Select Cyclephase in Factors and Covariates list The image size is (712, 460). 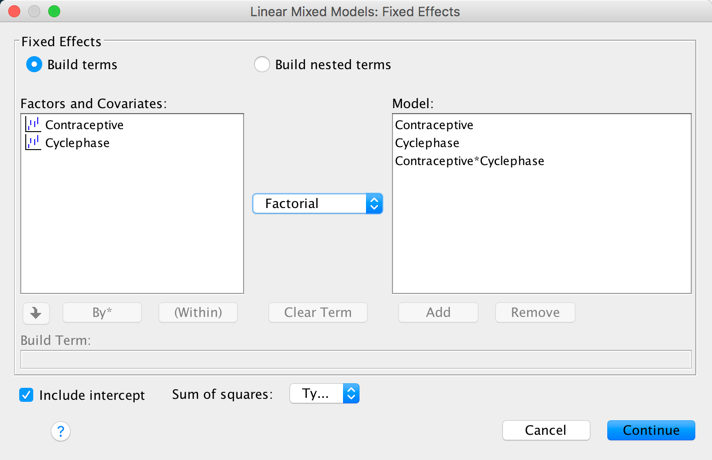pyautogui.click(x=77, y=143)
